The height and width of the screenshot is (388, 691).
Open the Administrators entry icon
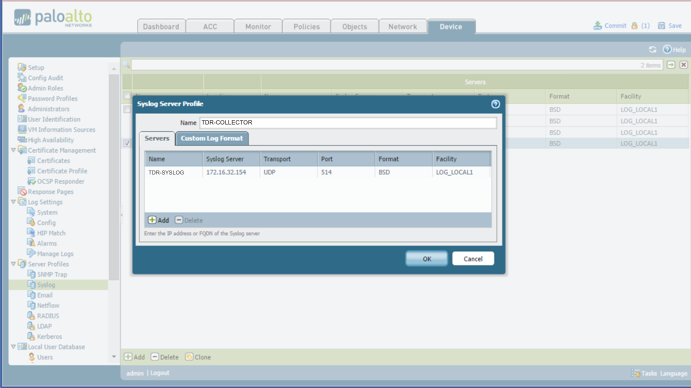pos(22,108)
